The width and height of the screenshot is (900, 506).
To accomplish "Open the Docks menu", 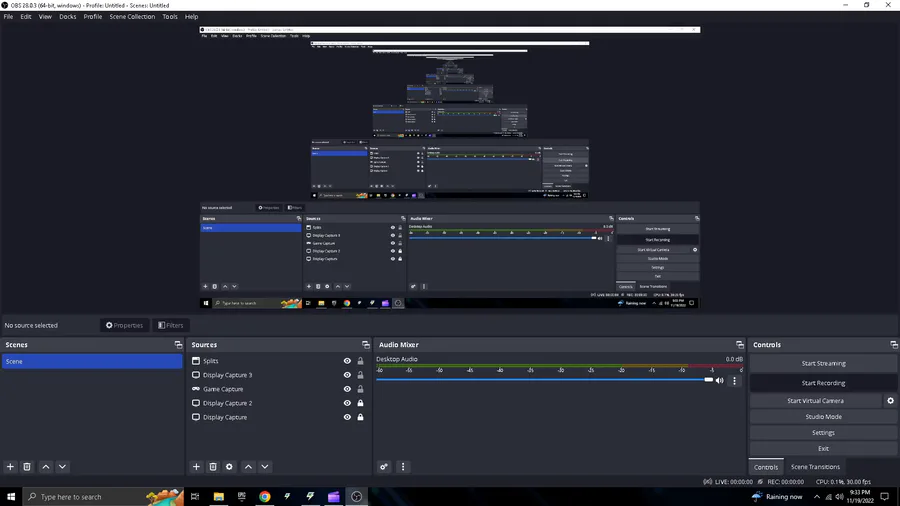I will click(x=68, y=17).
